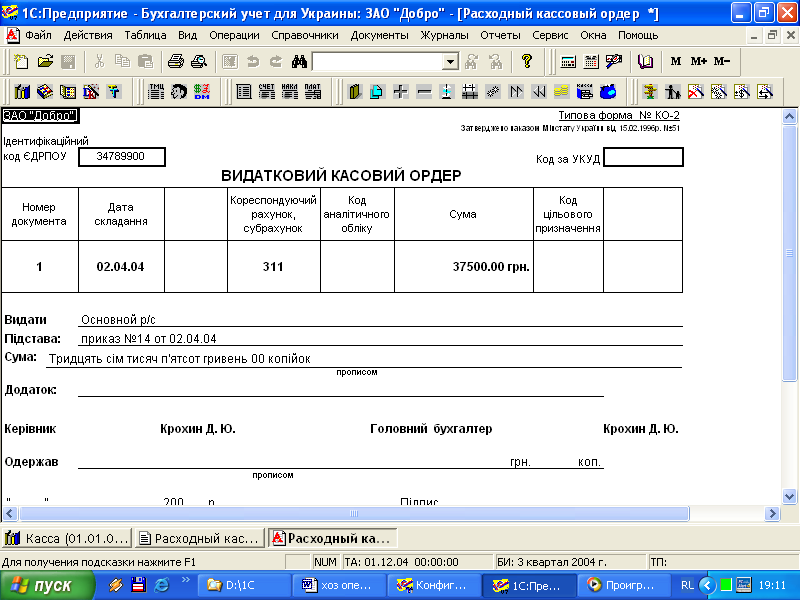Open the Отчеты menu
Screen dimensions: 800x600
(x=500, y=36)
